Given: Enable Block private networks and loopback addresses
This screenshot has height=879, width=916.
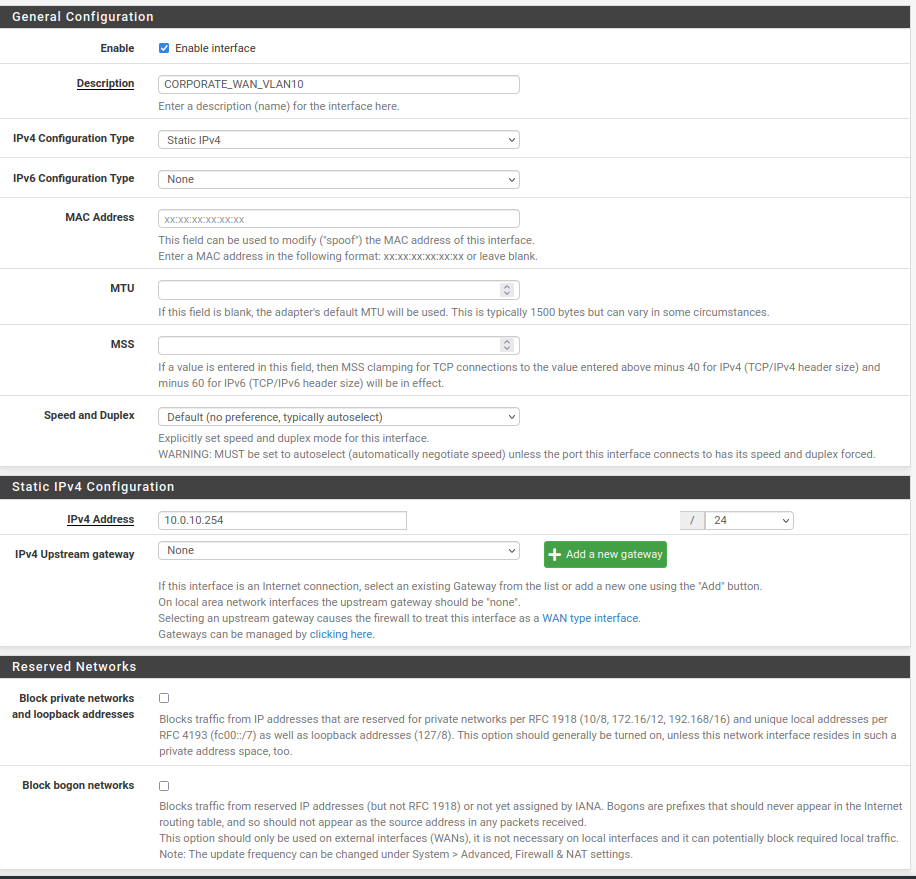Looking at the screenshot, I should click(164, 698).
